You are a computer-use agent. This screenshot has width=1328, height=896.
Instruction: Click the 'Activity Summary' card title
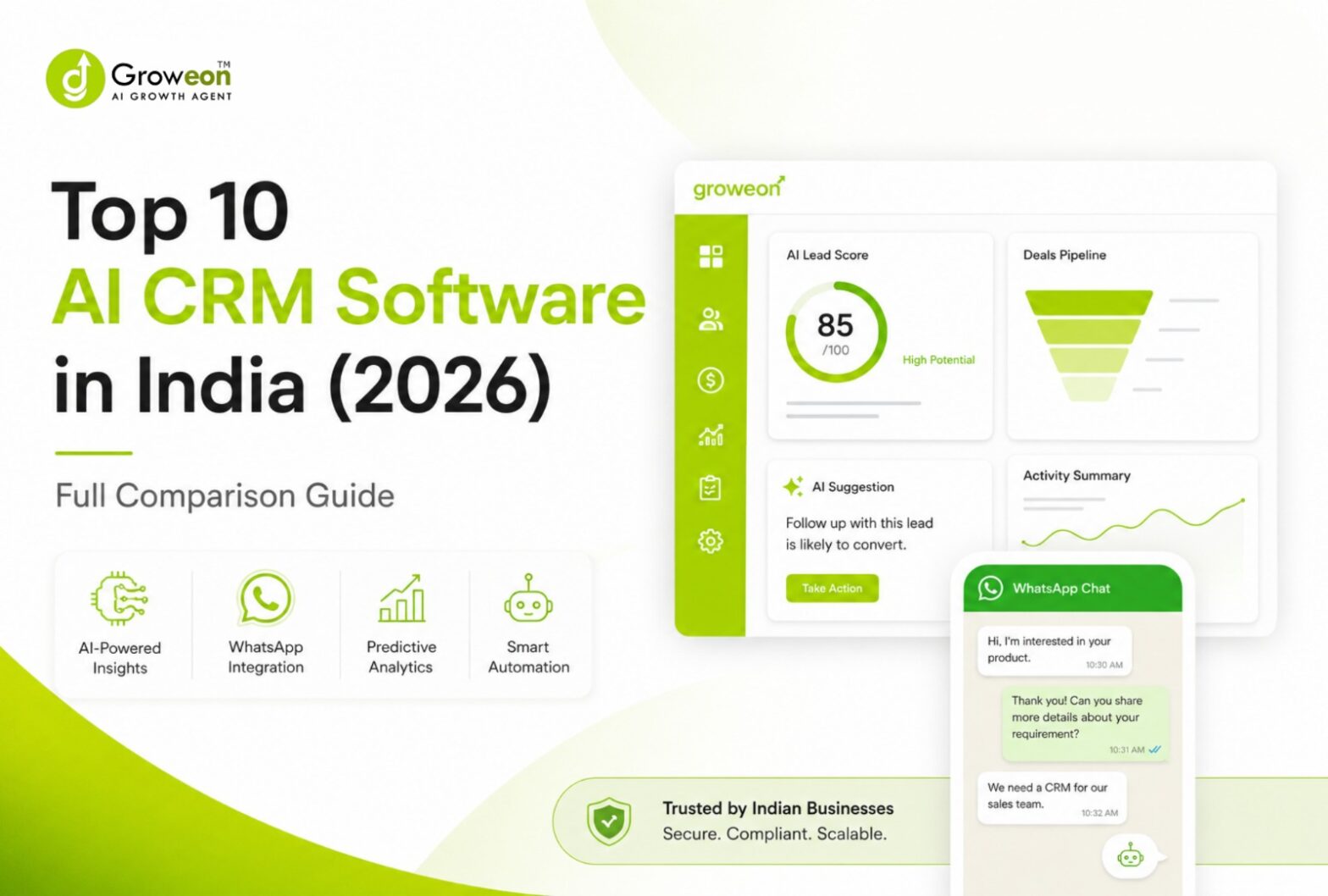point(1076,475)
